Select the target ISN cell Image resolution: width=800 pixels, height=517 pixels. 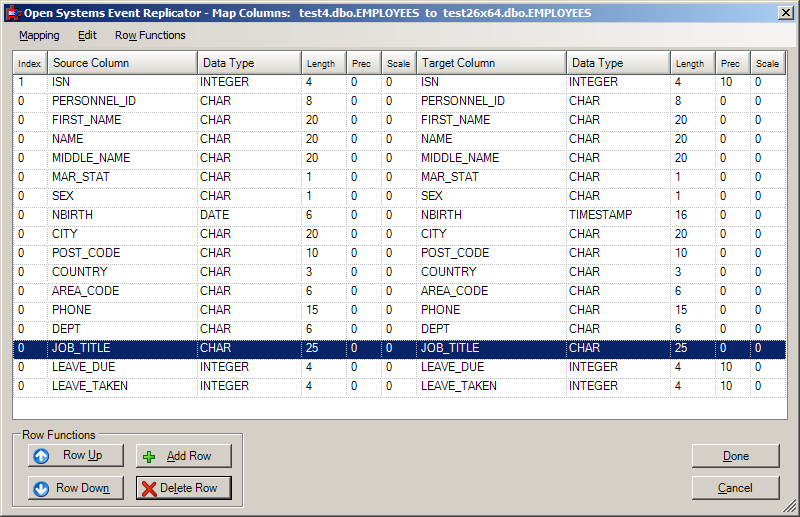tap(491, 82)
